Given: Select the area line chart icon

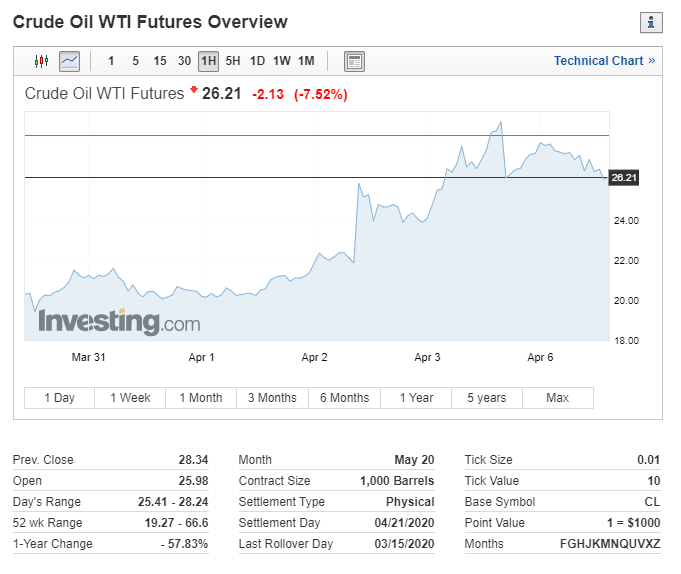Looking at the screenshot, I should tap(69, 61).
